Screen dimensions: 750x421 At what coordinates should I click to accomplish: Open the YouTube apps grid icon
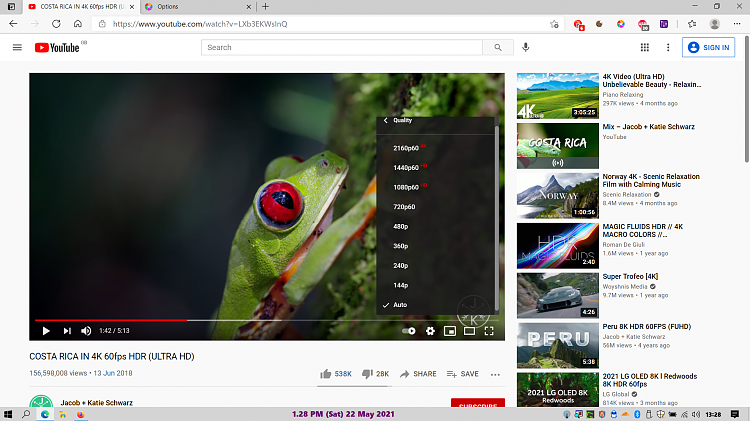coord(645,47)
